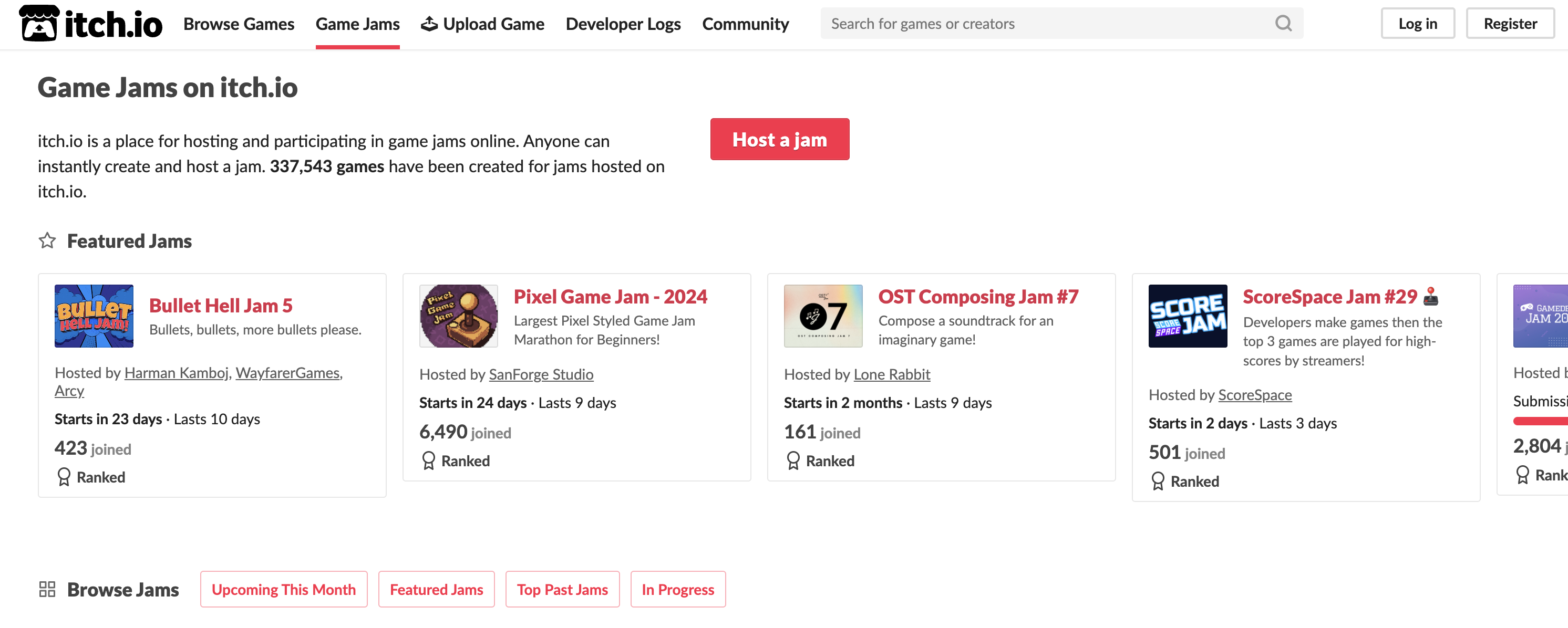Click the upload icon beside Upload Game
The height and width of the screenshot is (628, 1568).
(430, 23)
